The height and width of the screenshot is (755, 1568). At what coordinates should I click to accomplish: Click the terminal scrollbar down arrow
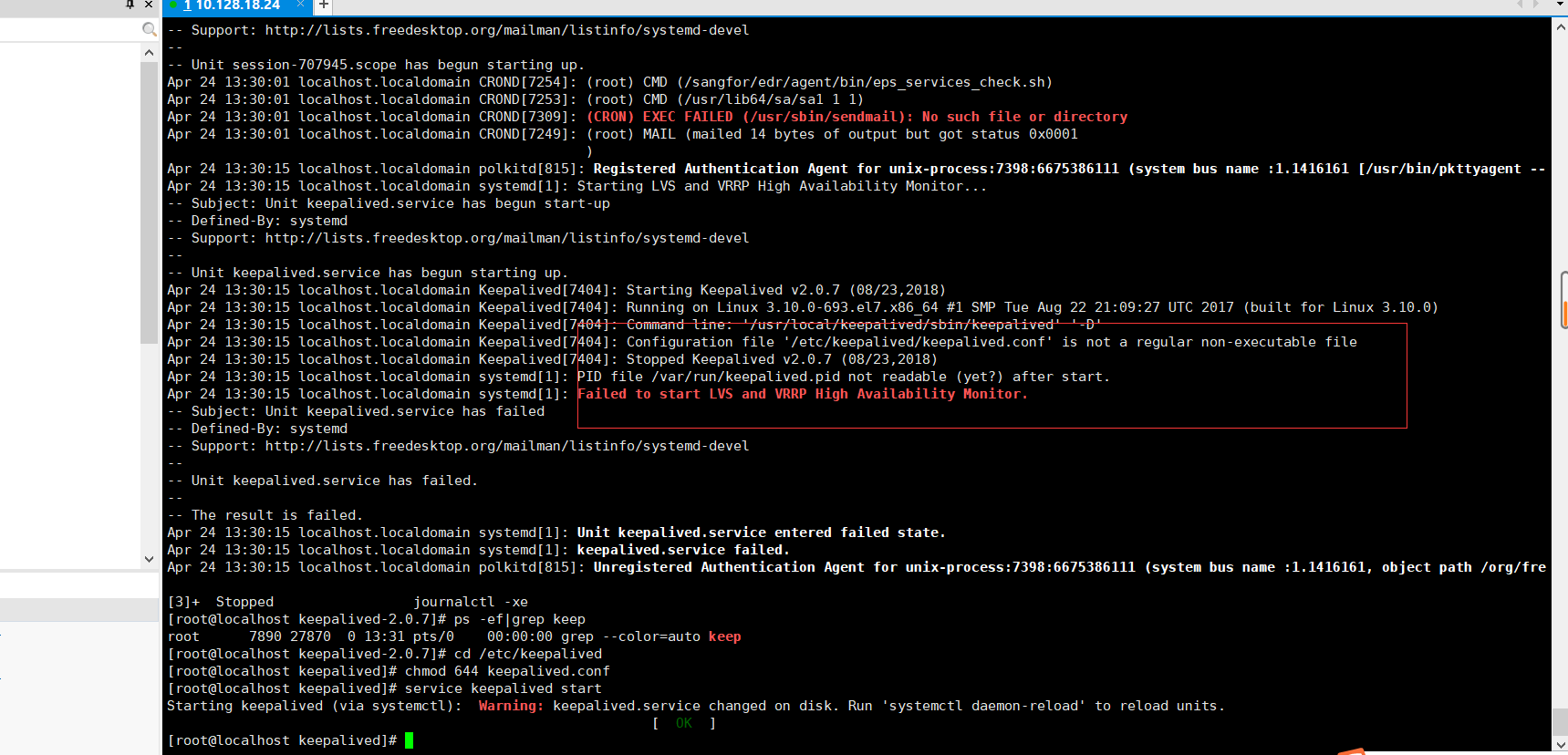click(1560, 744)
